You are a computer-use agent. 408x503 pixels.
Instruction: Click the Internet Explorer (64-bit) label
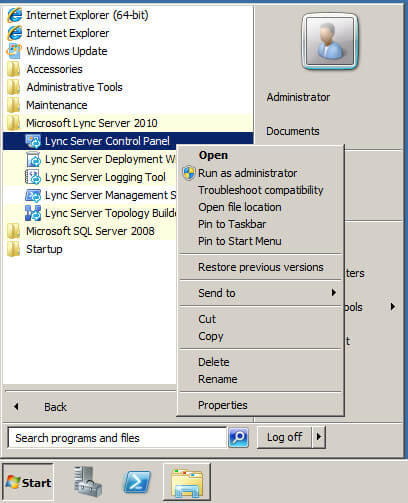point(87,15)
